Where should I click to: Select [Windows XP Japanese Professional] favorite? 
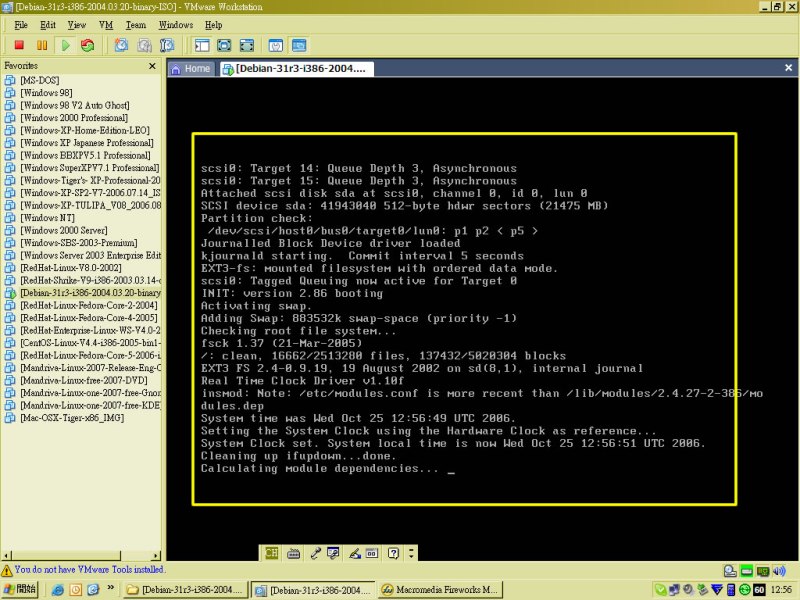[87, 143]
